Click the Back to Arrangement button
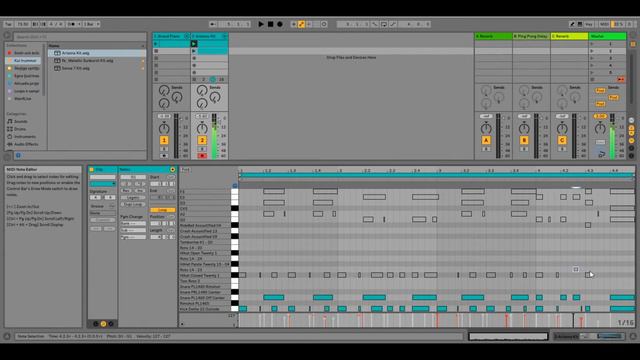 pyautogui.click(x=621, y=80)
